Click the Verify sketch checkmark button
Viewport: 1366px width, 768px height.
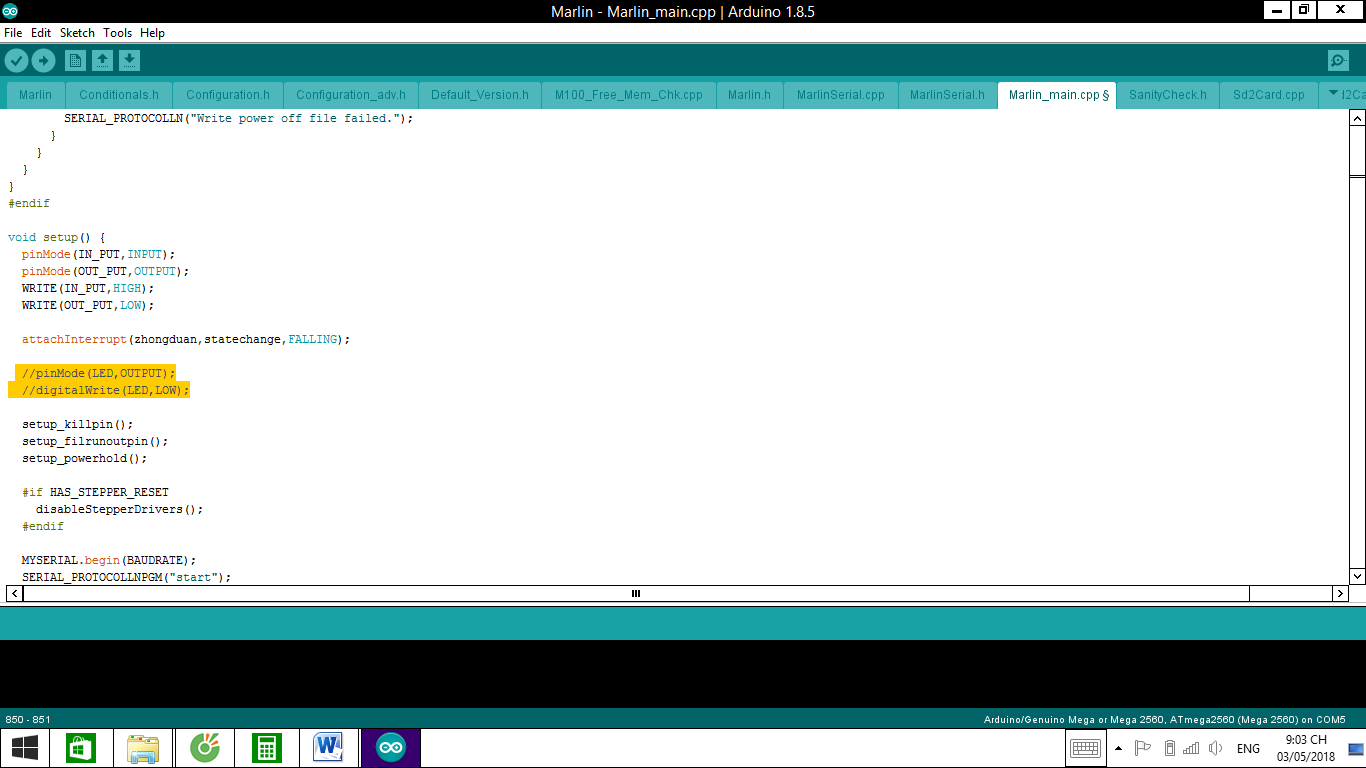pyautogui.click(x=16, y=61)
